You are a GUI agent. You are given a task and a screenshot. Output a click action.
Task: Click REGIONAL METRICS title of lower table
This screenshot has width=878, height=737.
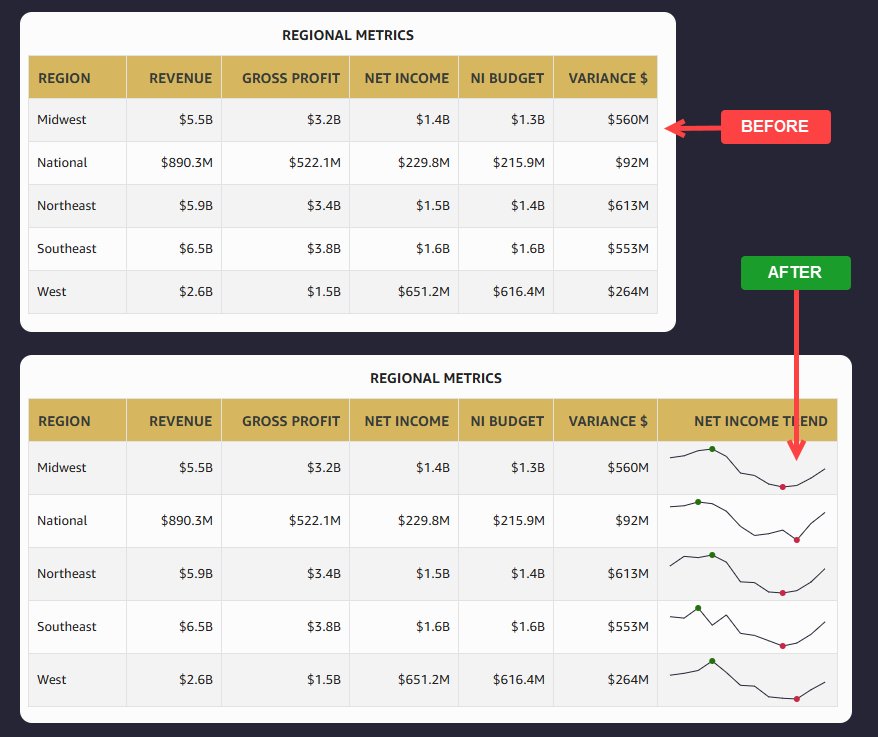pyautogui.click(x=436, y=379)
